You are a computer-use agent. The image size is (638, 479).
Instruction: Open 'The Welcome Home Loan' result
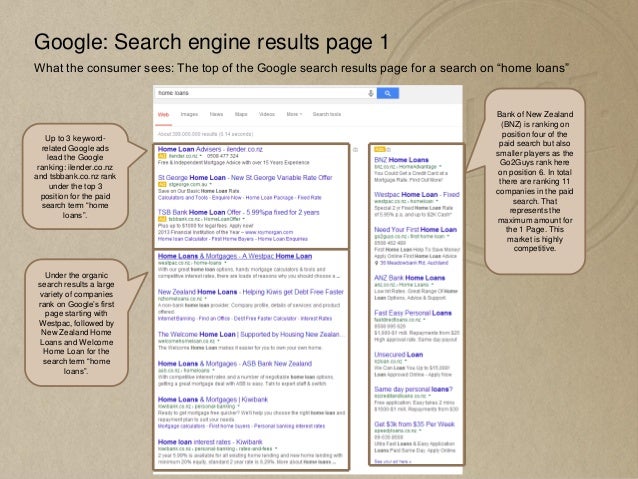coord(251,335)
